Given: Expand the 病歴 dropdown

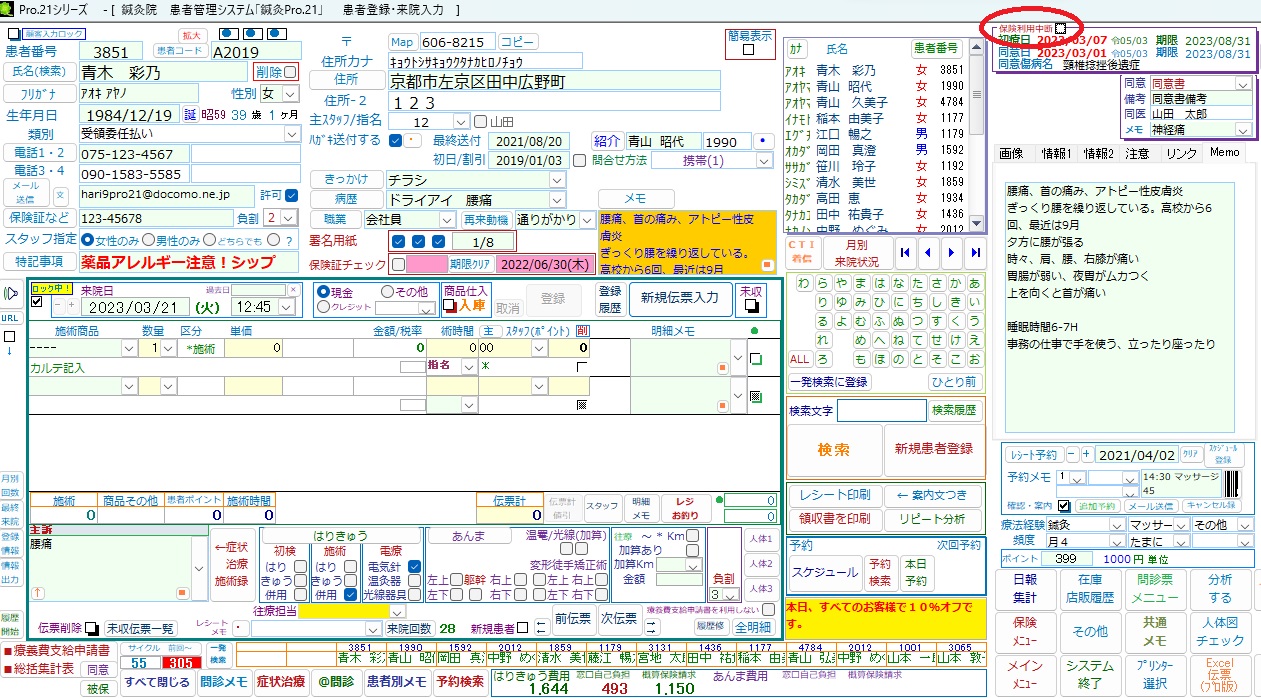Looking at the screenshot, I should click(557, 200).
